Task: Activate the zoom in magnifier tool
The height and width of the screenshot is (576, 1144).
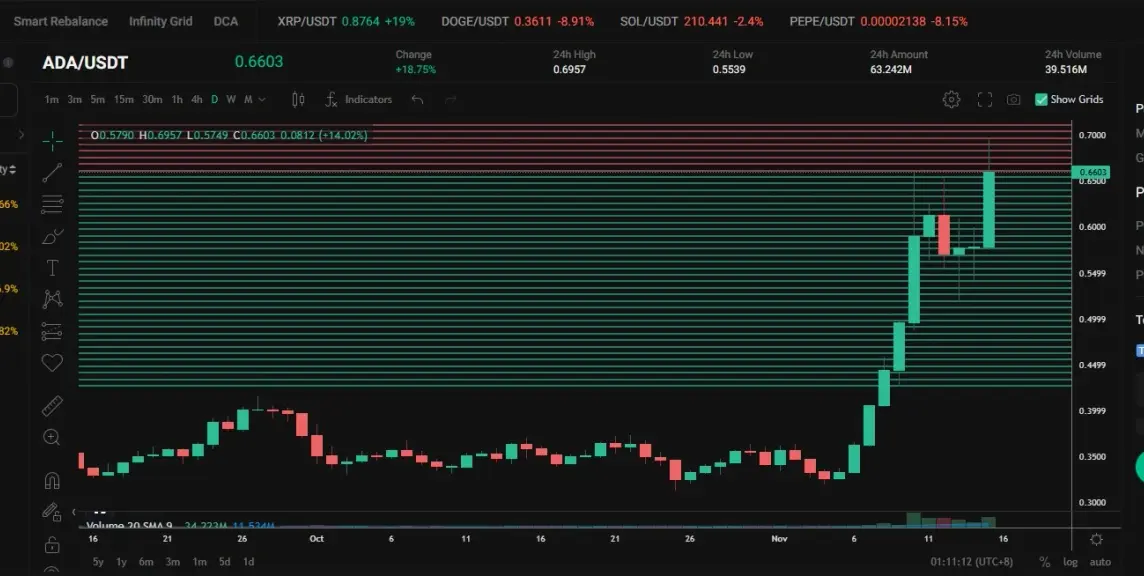Action: click(52, 437)
